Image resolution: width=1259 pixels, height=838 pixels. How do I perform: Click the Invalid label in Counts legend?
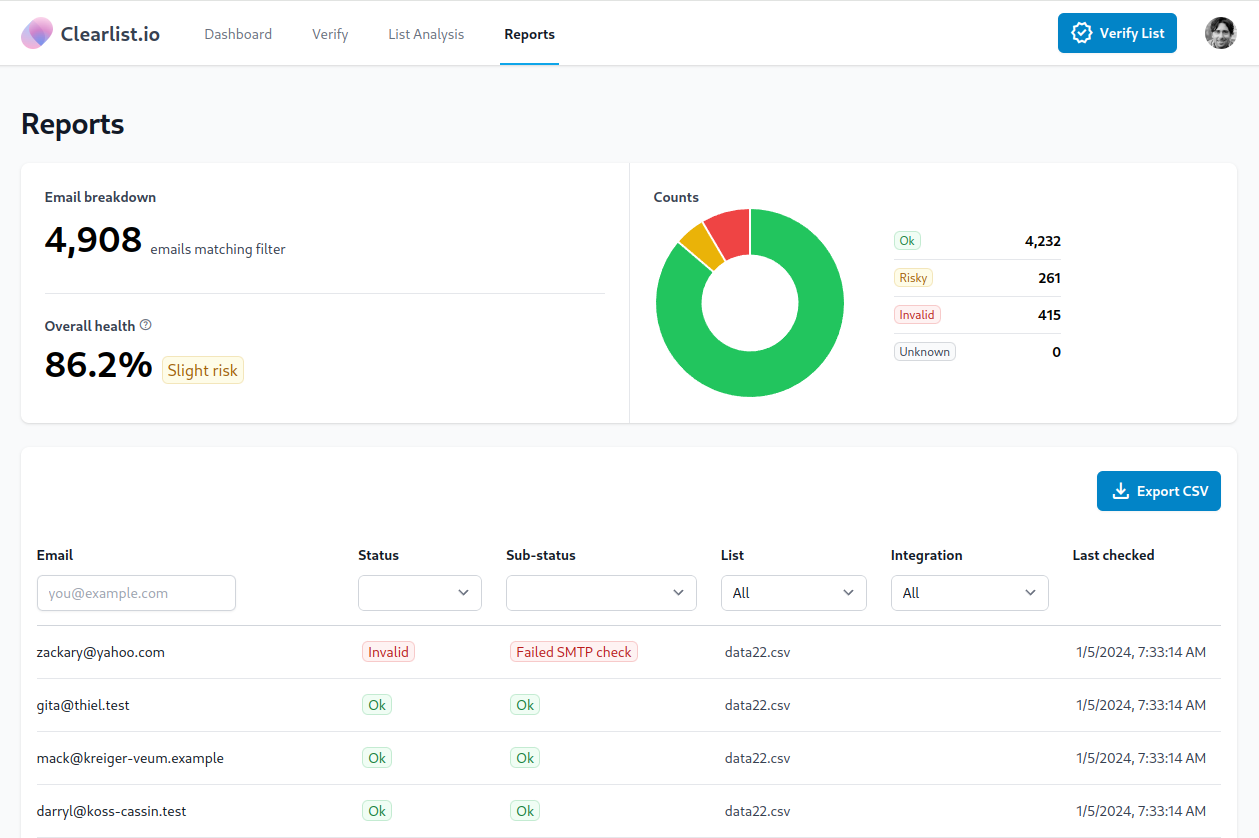click(916, 315)
